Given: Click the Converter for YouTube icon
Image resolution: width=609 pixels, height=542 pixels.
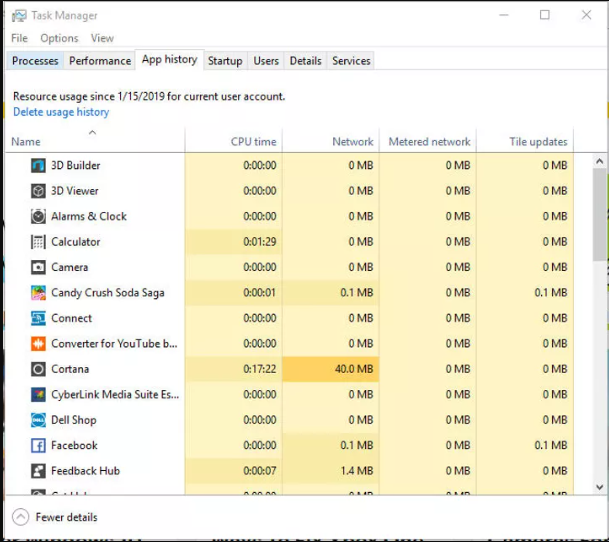Looking at the screenshot, I should pos(38,344).
